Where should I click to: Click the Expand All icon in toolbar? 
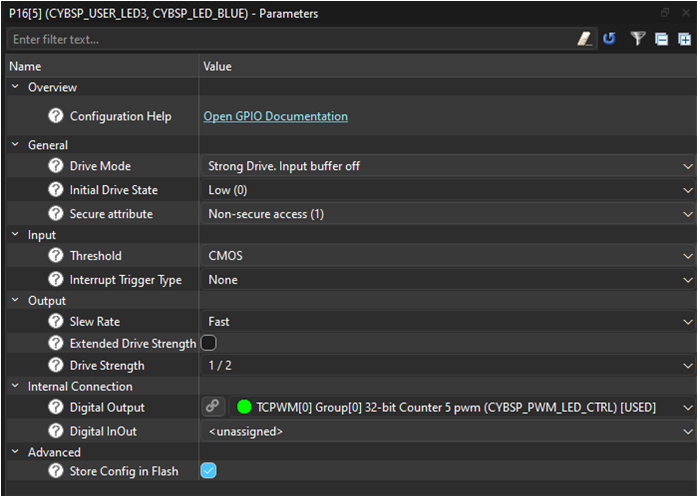pos(684,39)
